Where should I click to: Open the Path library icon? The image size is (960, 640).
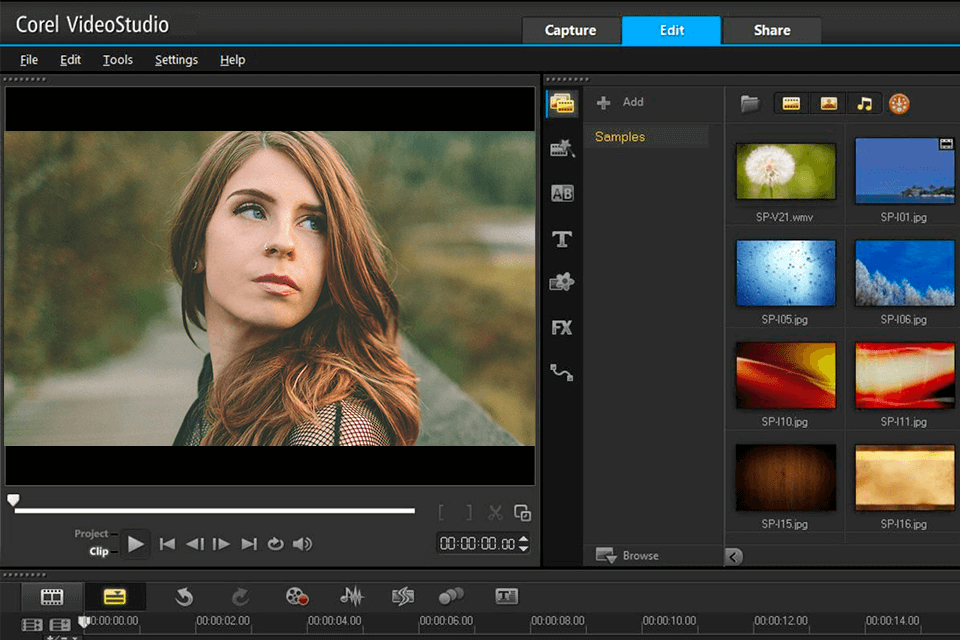point(561,372)
